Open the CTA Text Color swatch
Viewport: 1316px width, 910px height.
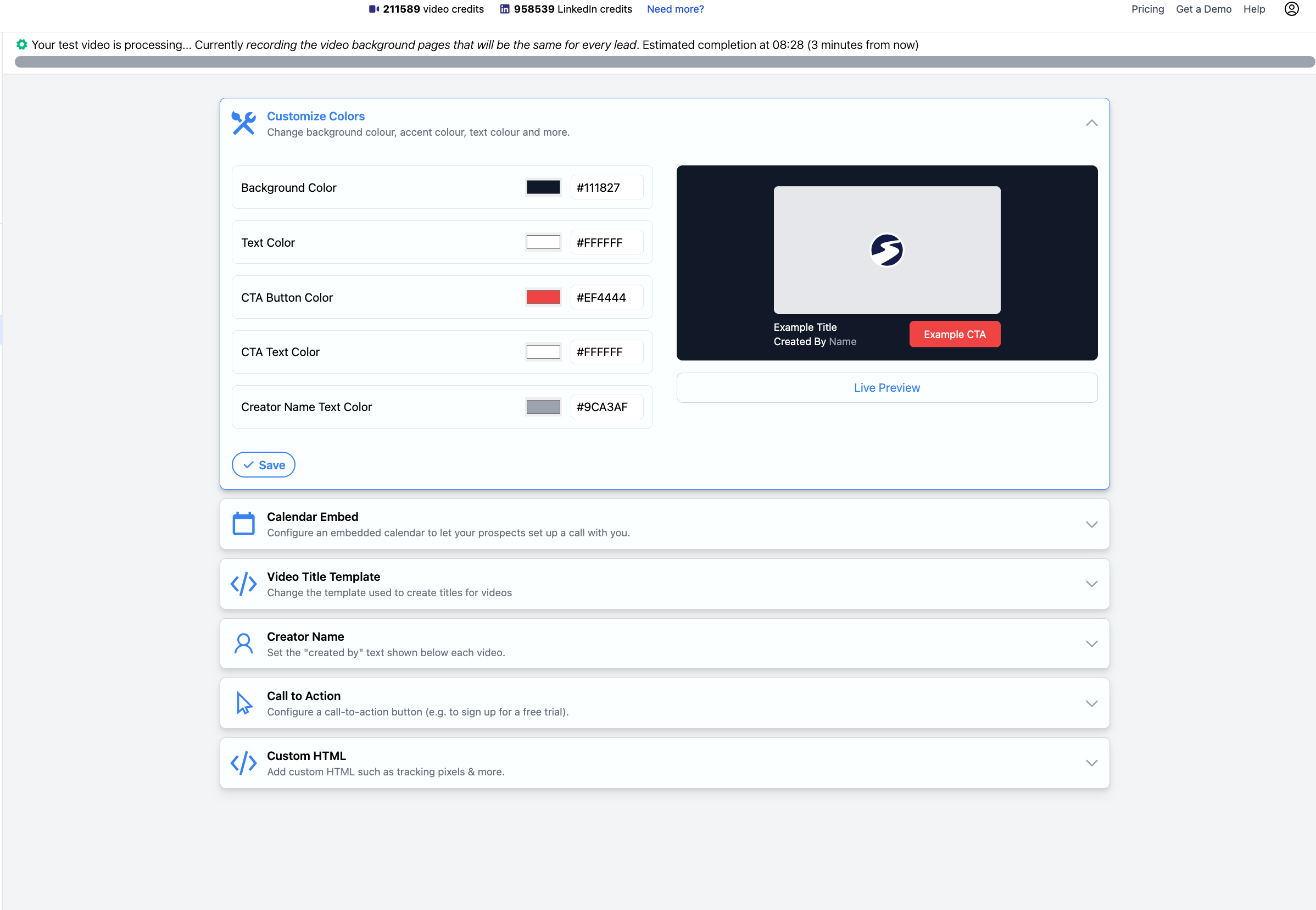coord(543,352)
